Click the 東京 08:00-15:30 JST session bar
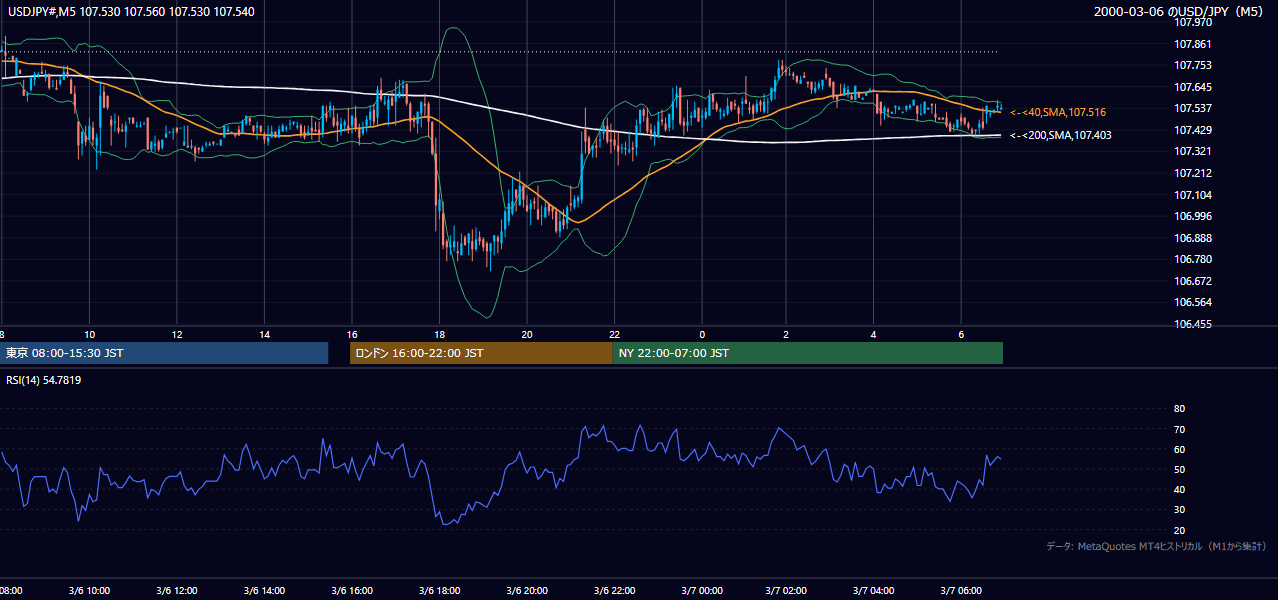 [x=164, y=353]
